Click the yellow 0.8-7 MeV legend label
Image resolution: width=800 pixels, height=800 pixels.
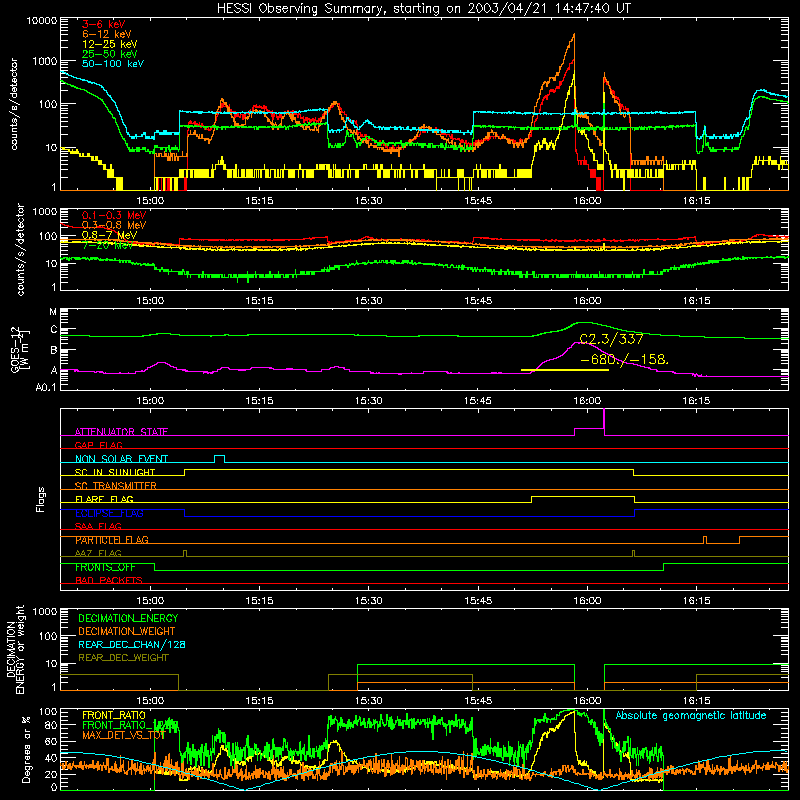click(109, 235)
